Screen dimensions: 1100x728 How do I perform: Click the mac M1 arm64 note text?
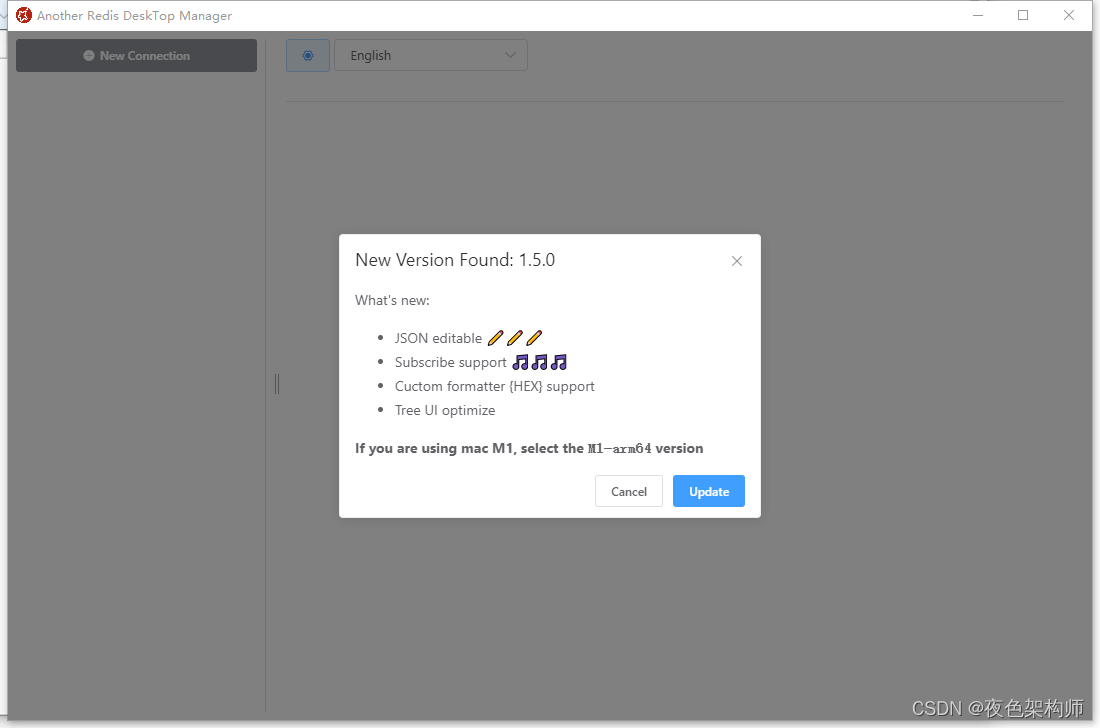coord(529,448)
